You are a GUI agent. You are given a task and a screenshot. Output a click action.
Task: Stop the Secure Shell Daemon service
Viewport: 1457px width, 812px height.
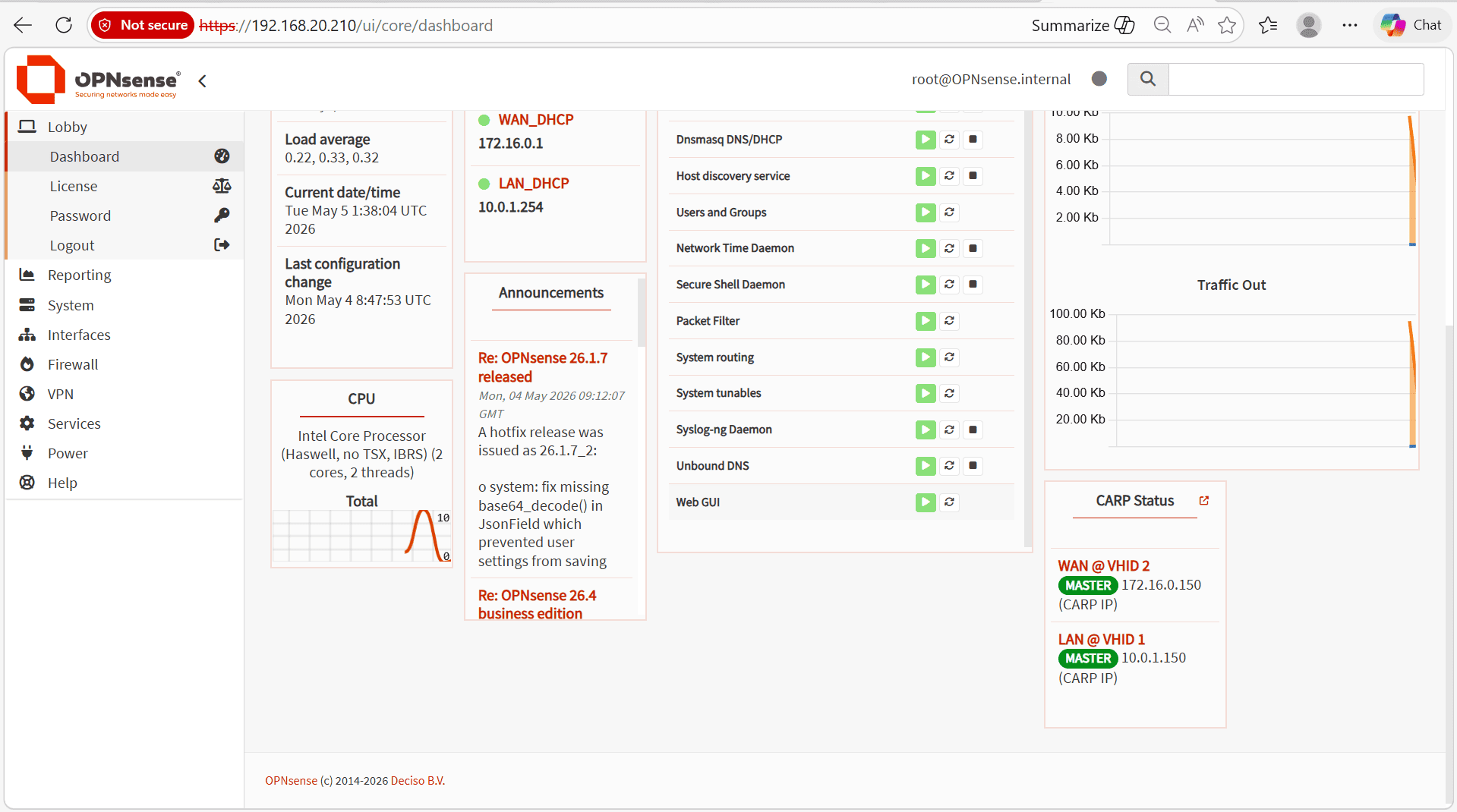(x=973, y=285)
